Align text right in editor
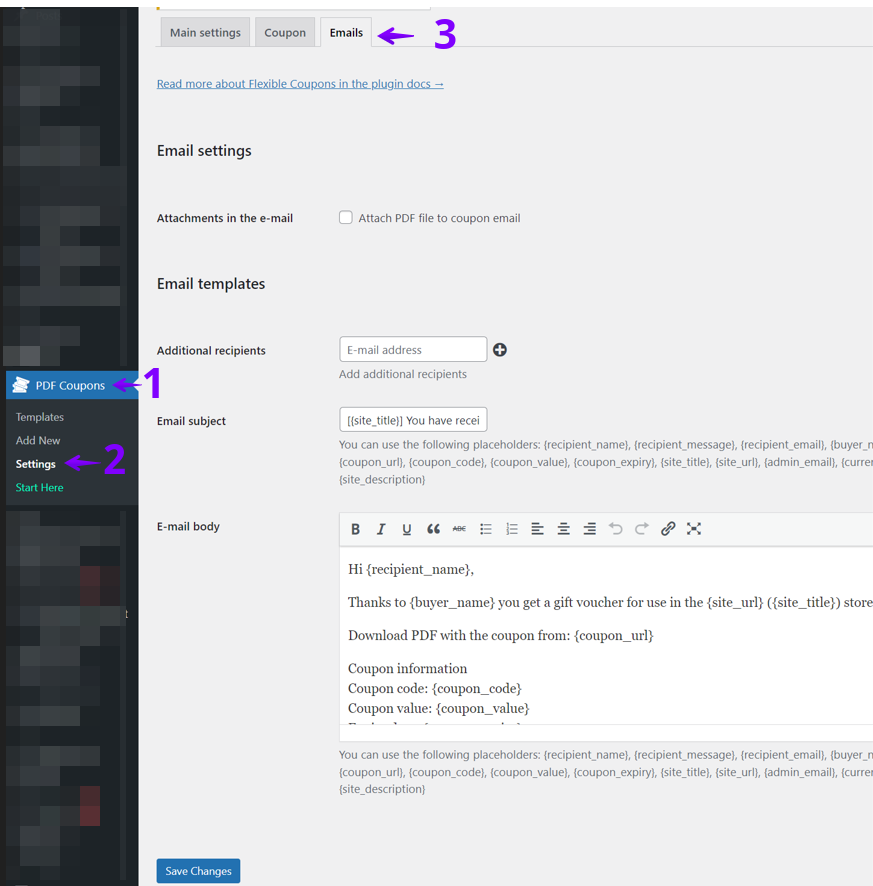The height and width of the screenshot is (886, 873). click(x=590, y=529)
